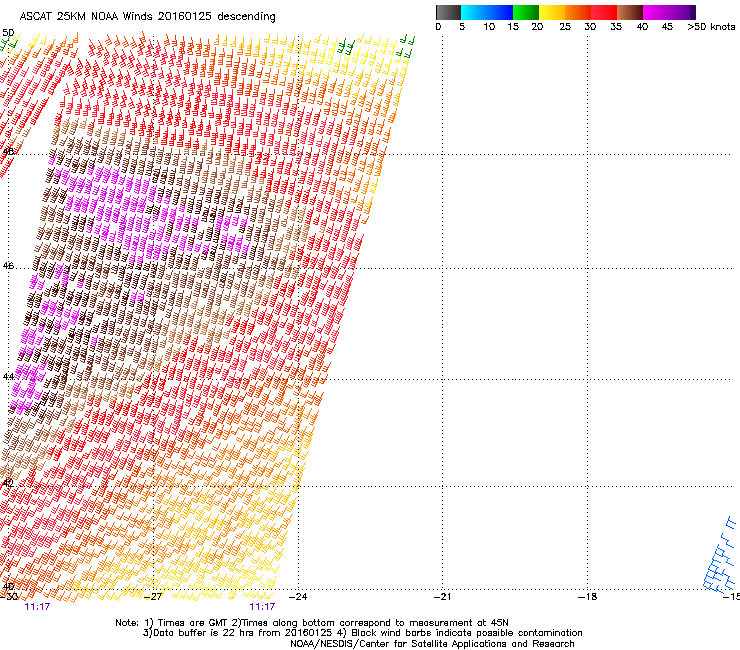Click the blue wind barb cluster in the map's corner
The height and width of the screenshot is (650, 740).
(720, 555)
